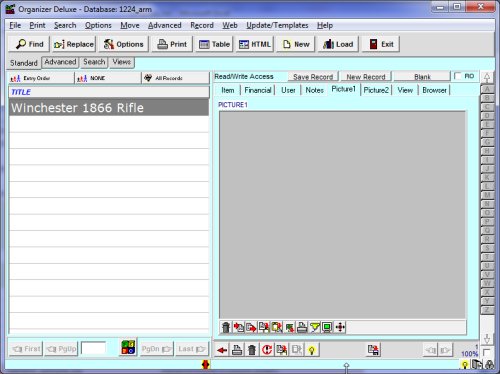This screenshot has height=374, width=500.
Task: Click the red four-way move arrows icon
Action: [340, 327]
